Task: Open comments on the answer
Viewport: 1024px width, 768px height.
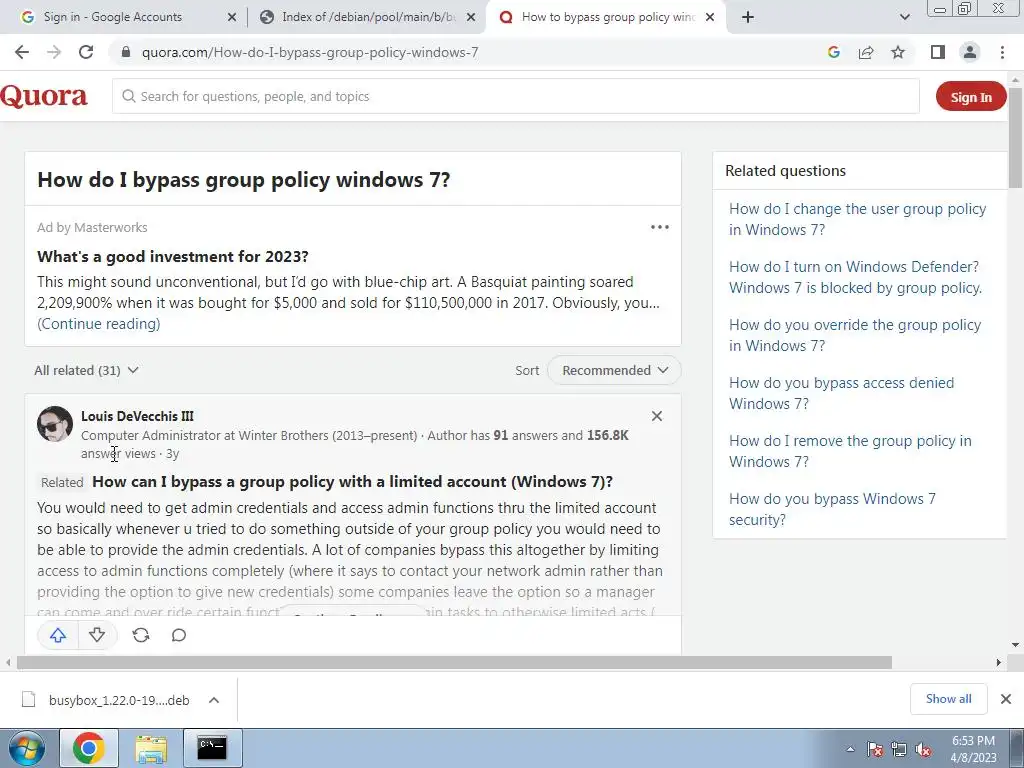Action: (178, 635)
